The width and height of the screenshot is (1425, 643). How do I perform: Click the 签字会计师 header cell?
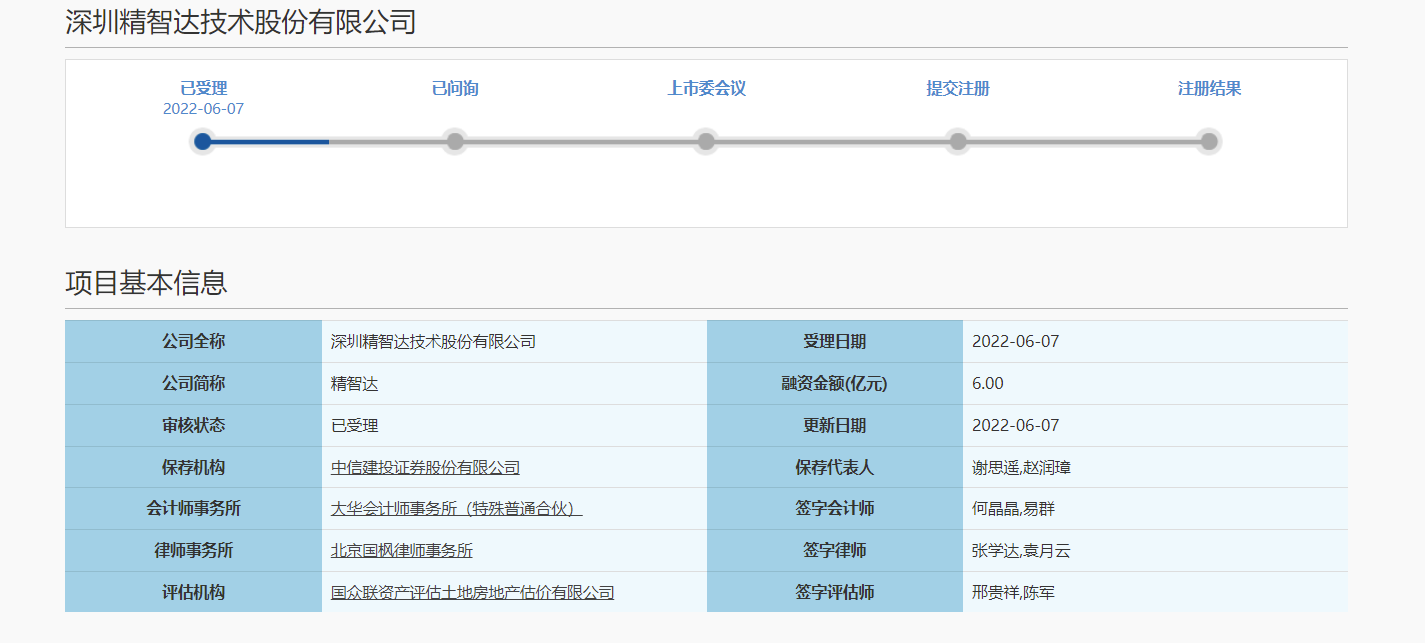[835, 508]
